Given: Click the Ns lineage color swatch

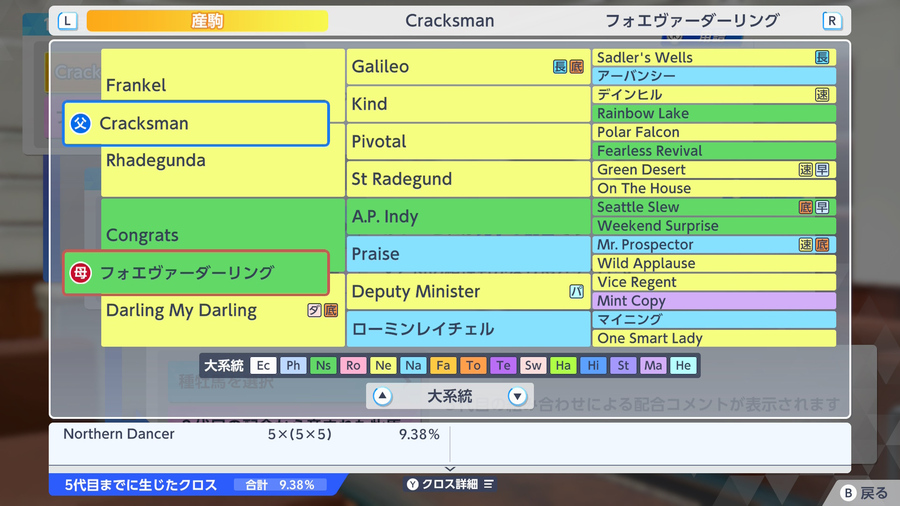Looking at the screenshot, I should (323, 365).
